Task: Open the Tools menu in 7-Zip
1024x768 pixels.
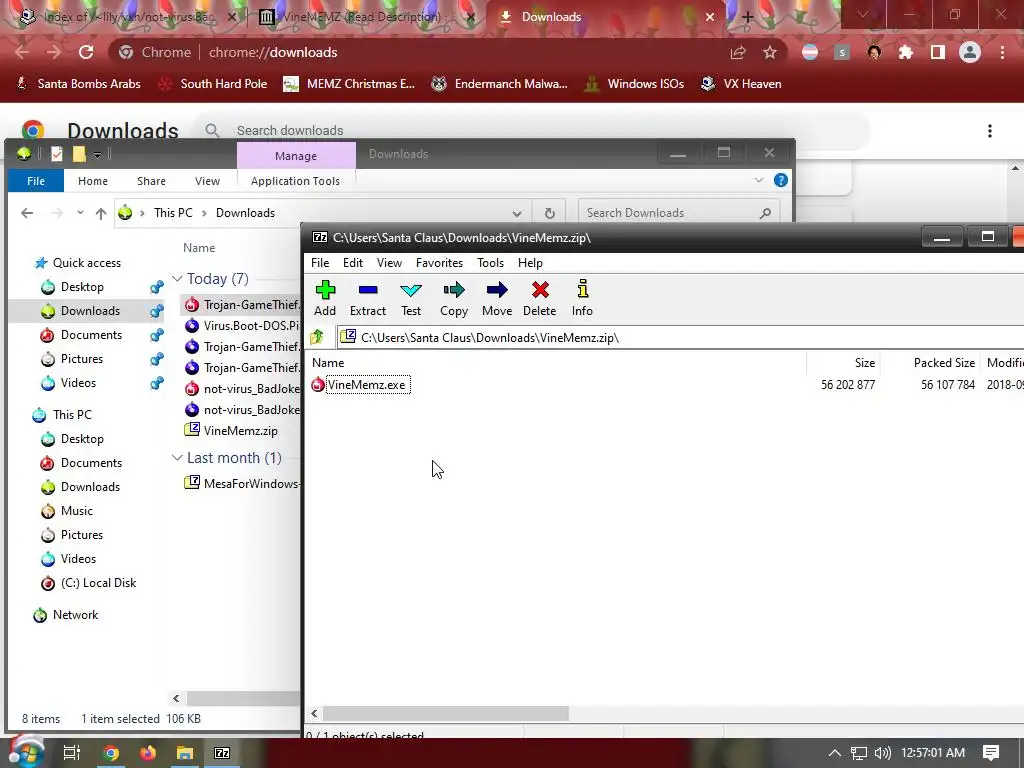Action: (490, 263)
